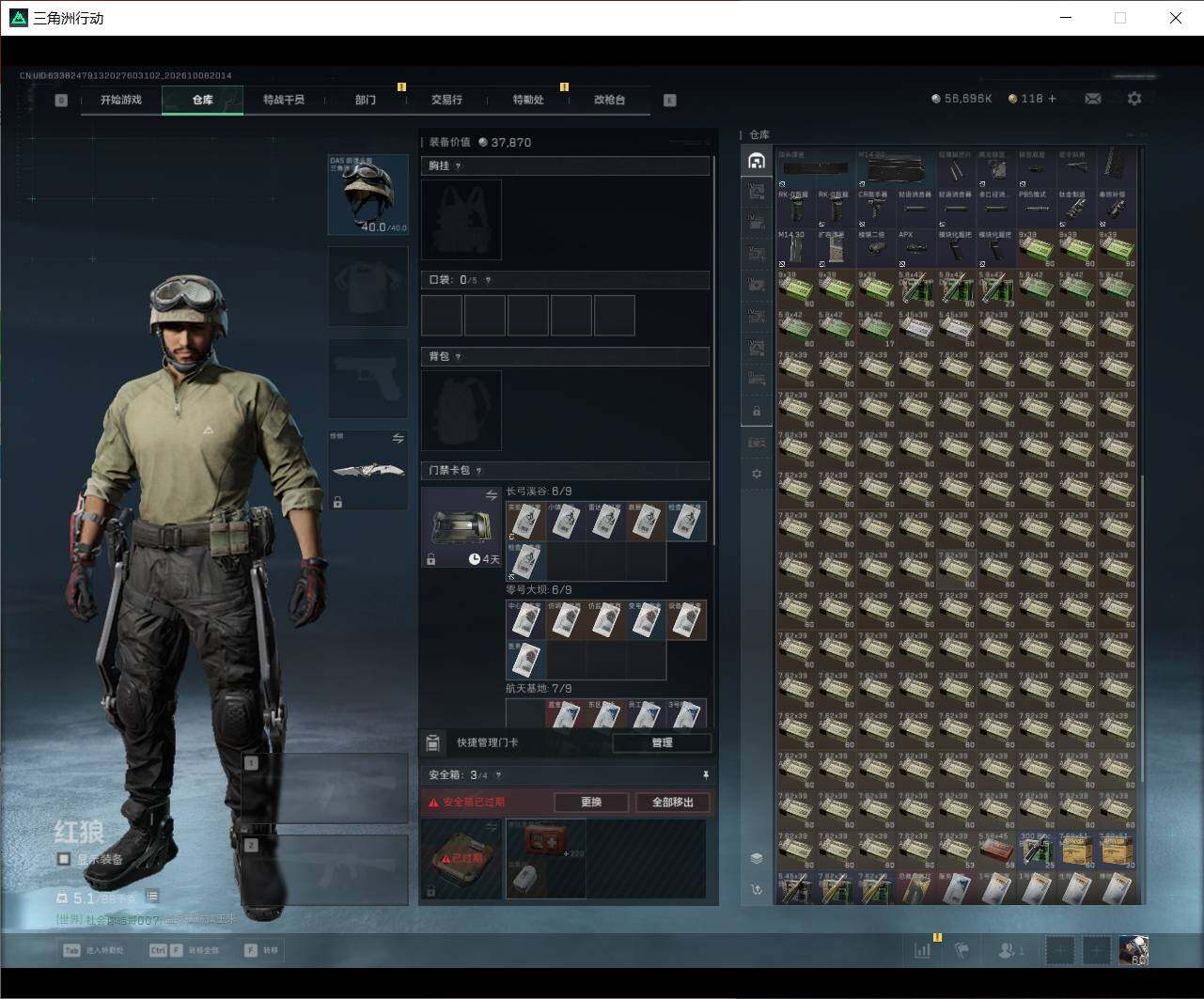Click the empty chest rig slot
Screen dimensions: 1204x999
coord(461,220)
